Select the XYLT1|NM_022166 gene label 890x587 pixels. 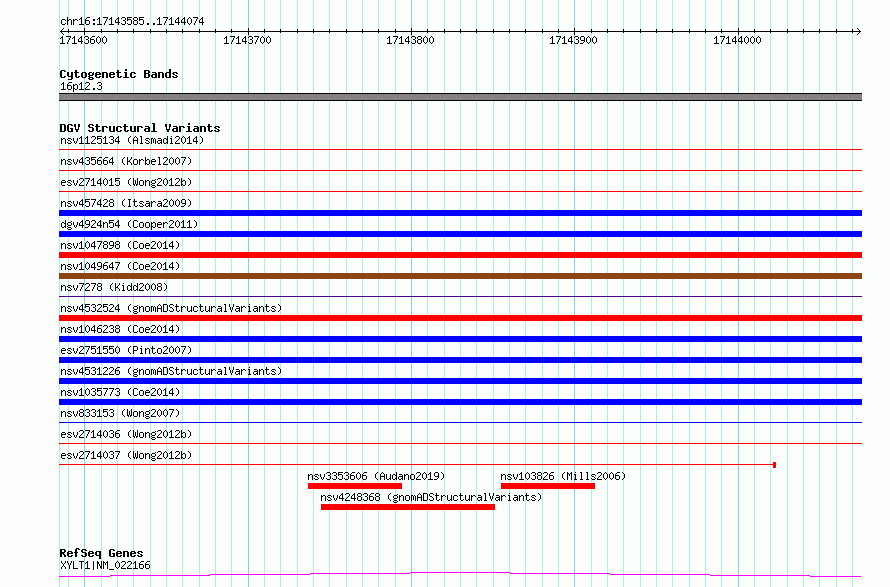pos(105,565)
